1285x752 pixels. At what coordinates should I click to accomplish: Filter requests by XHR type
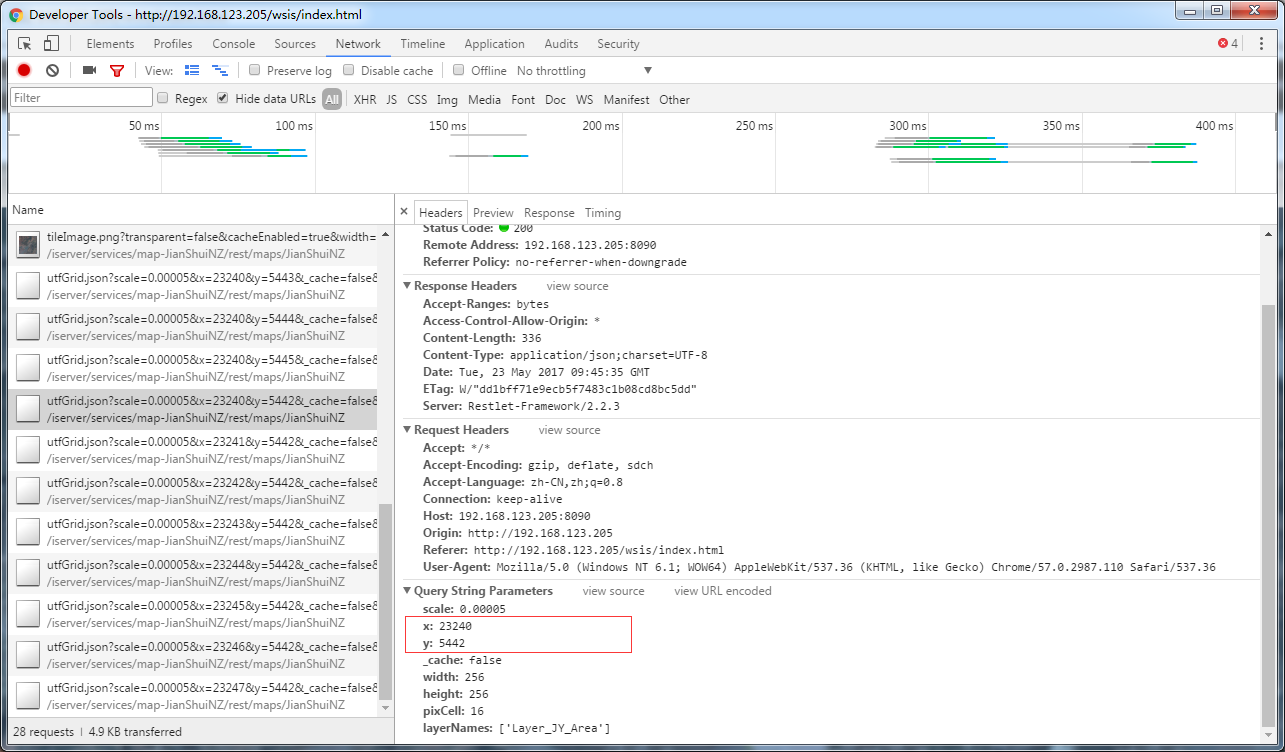365,100
